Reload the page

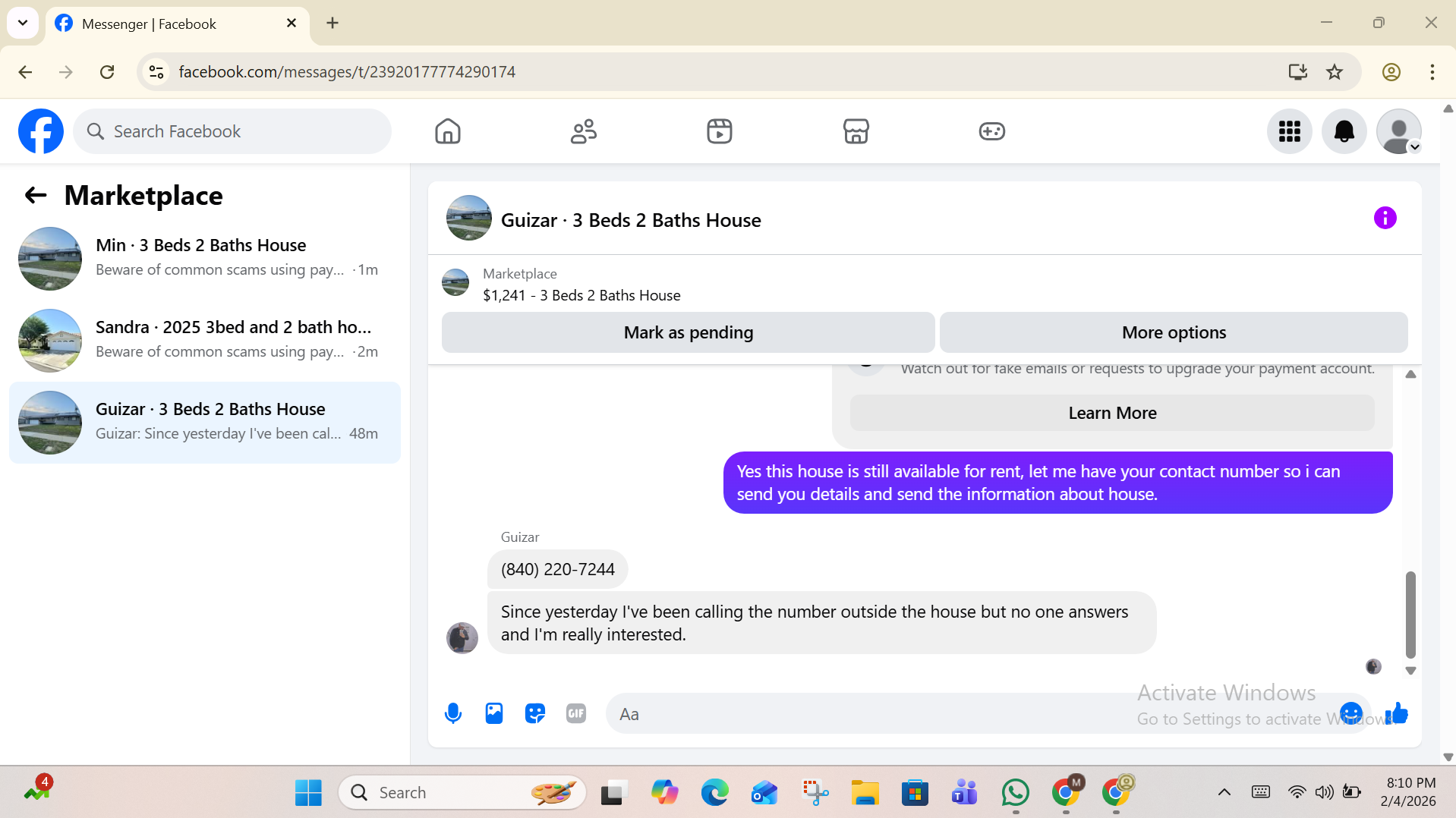(x=107, y=72)
